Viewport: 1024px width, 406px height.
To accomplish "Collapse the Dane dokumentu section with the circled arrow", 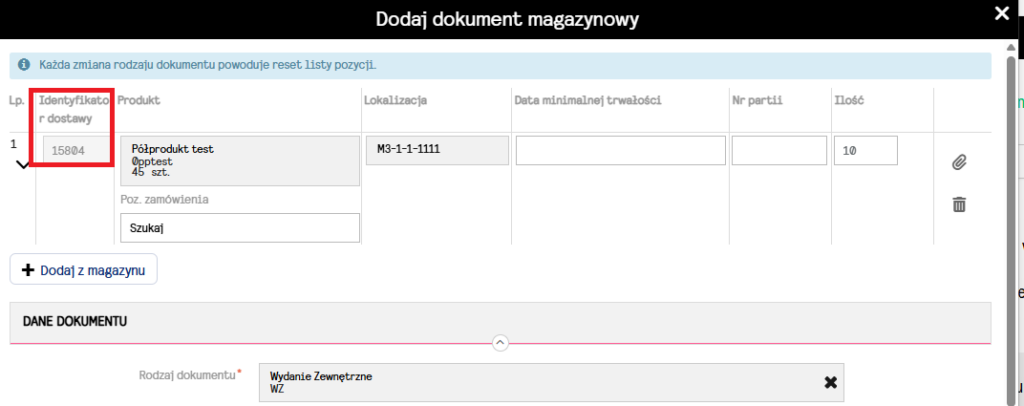I will [x=500, y=343].
